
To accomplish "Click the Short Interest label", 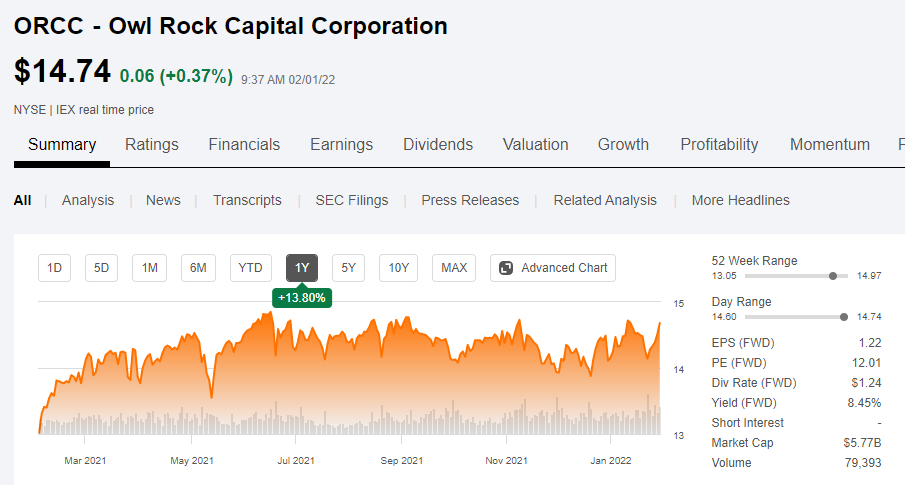I will coord(747,423).
